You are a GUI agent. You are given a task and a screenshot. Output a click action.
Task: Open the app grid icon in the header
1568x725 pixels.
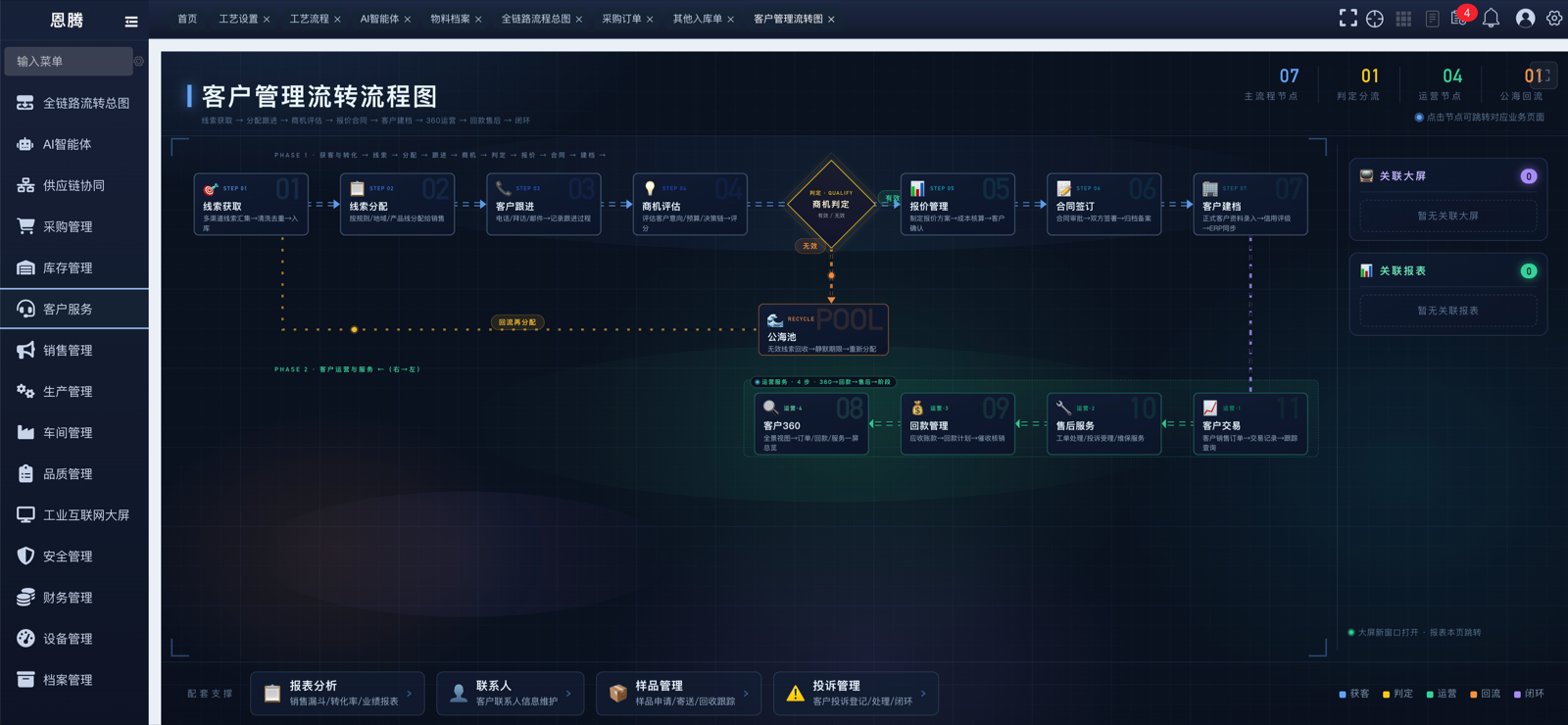pos(1403,19)
